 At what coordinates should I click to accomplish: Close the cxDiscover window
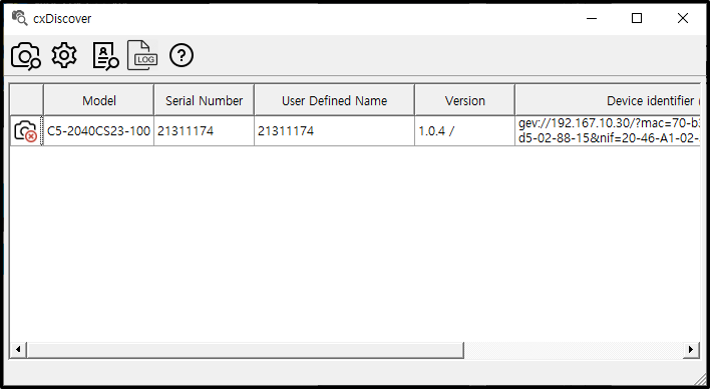(682, 18)
